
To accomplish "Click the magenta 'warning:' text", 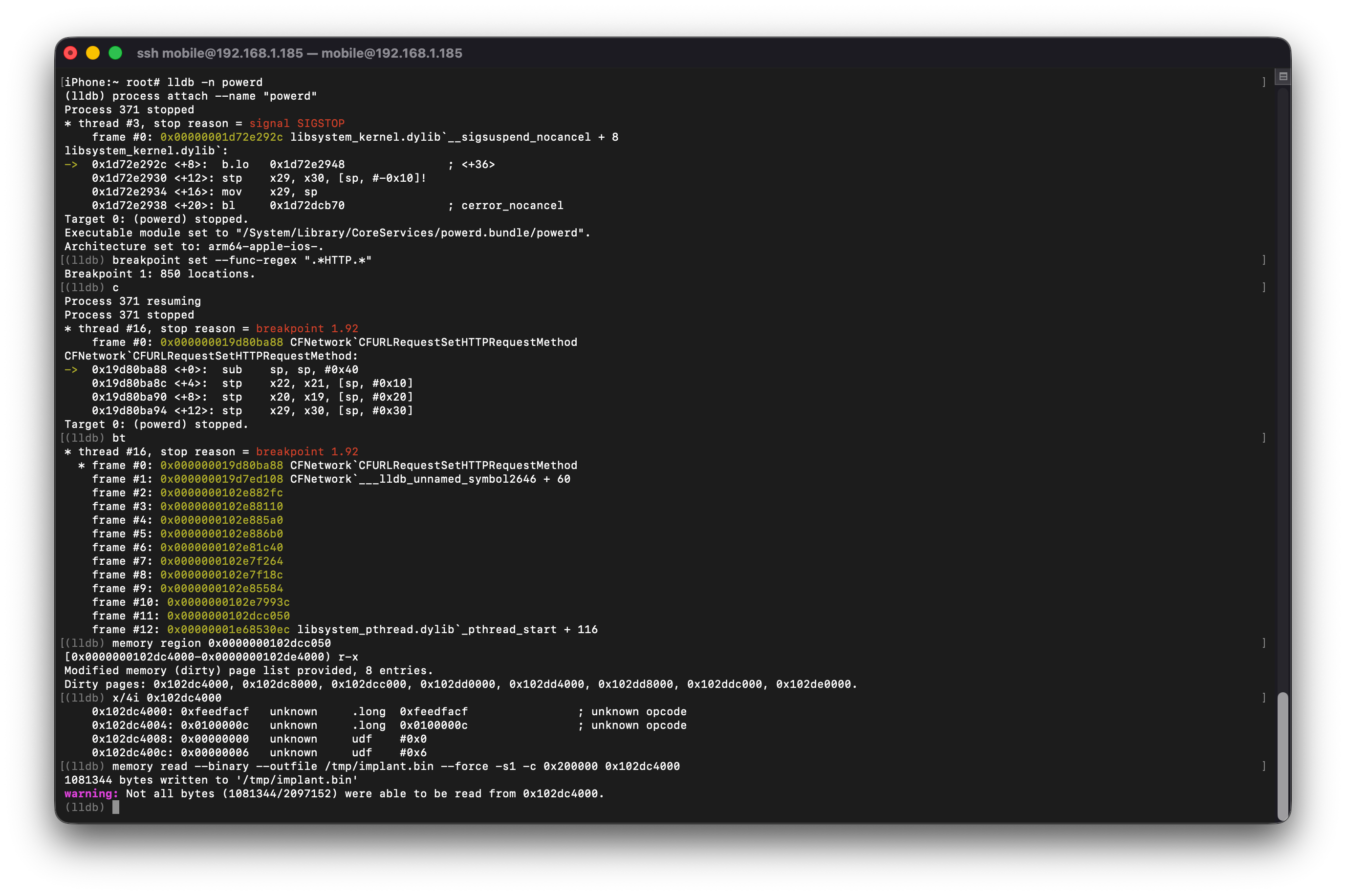I will coord(91,793).
